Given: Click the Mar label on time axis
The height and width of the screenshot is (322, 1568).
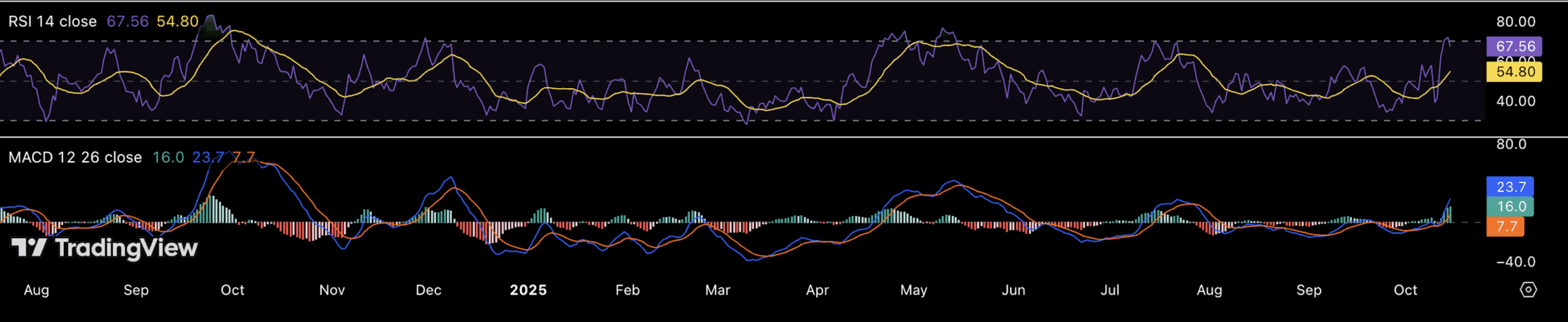Looking at the screenshot, I should pos(718,290).
